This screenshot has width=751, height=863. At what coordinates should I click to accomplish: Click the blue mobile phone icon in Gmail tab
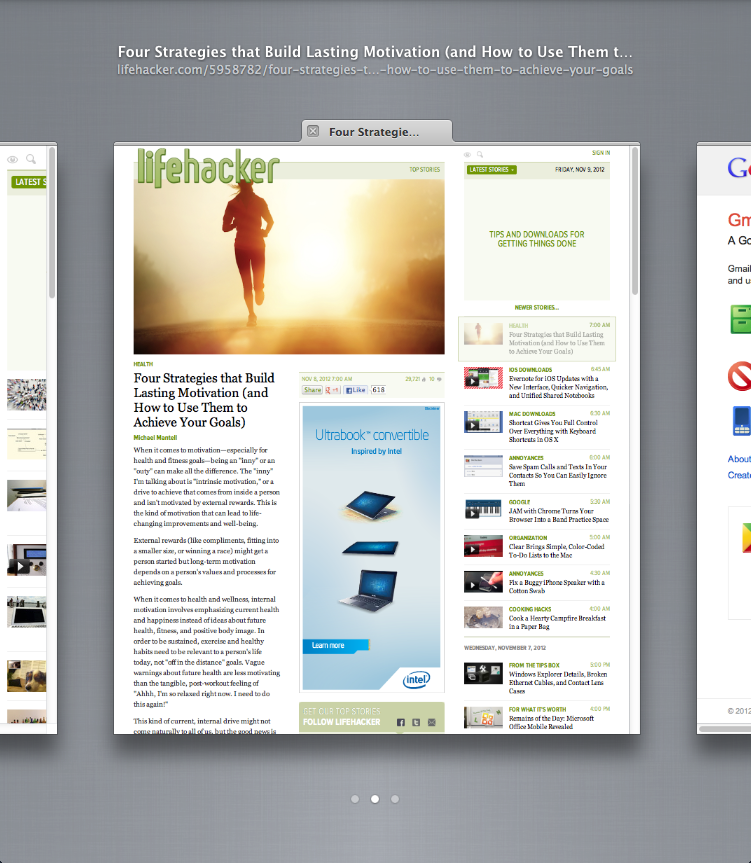tap(742, 421)
